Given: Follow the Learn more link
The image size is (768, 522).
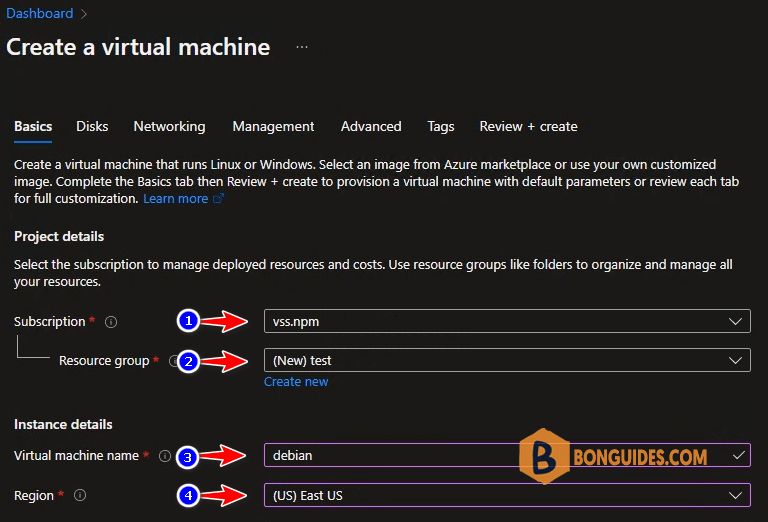Looking at the screenshot, I should tap(175, 199).
